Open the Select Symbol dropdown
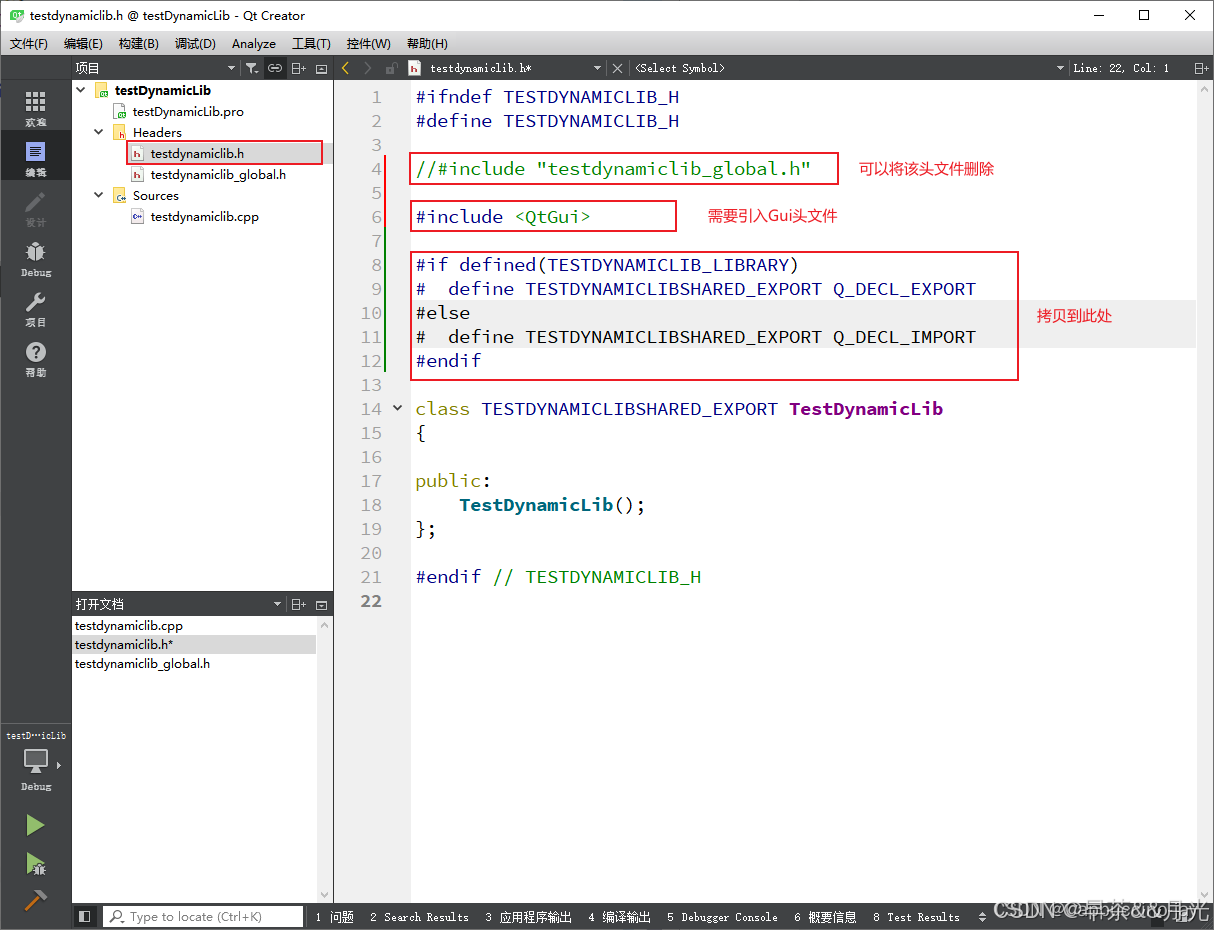This screenshot has width=1214, height=930. click(850, 68)
